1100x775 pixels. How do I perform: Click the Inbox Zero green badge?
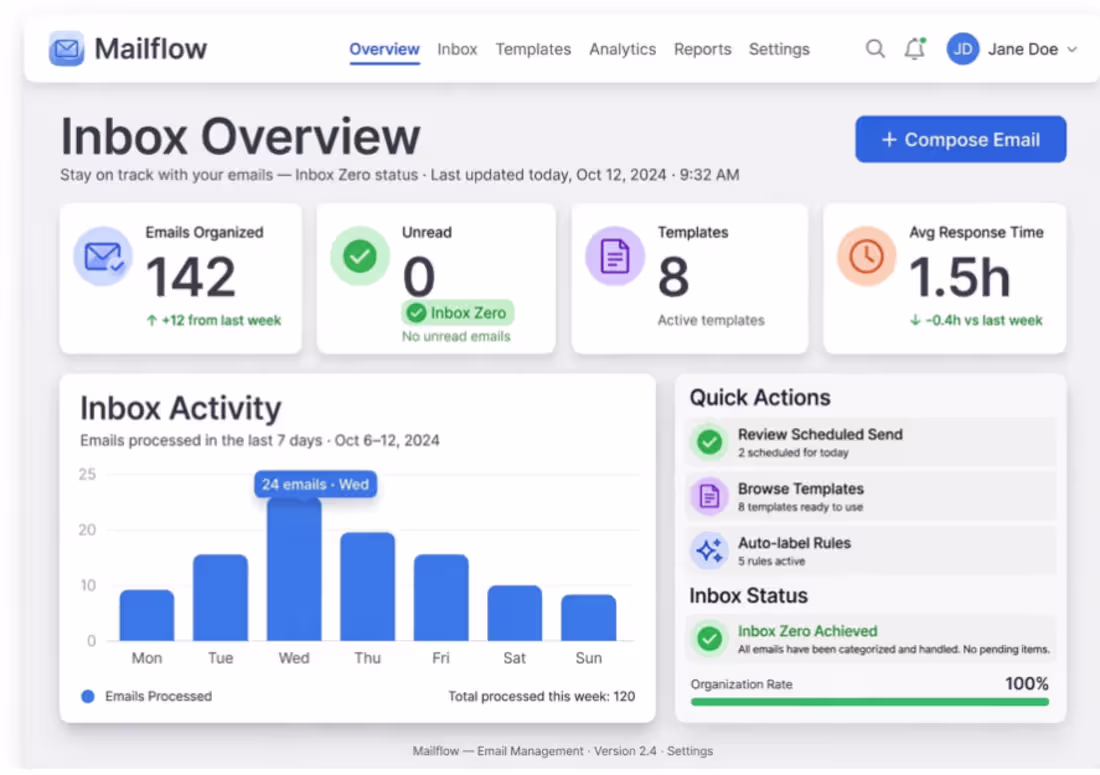coord(457,313)
